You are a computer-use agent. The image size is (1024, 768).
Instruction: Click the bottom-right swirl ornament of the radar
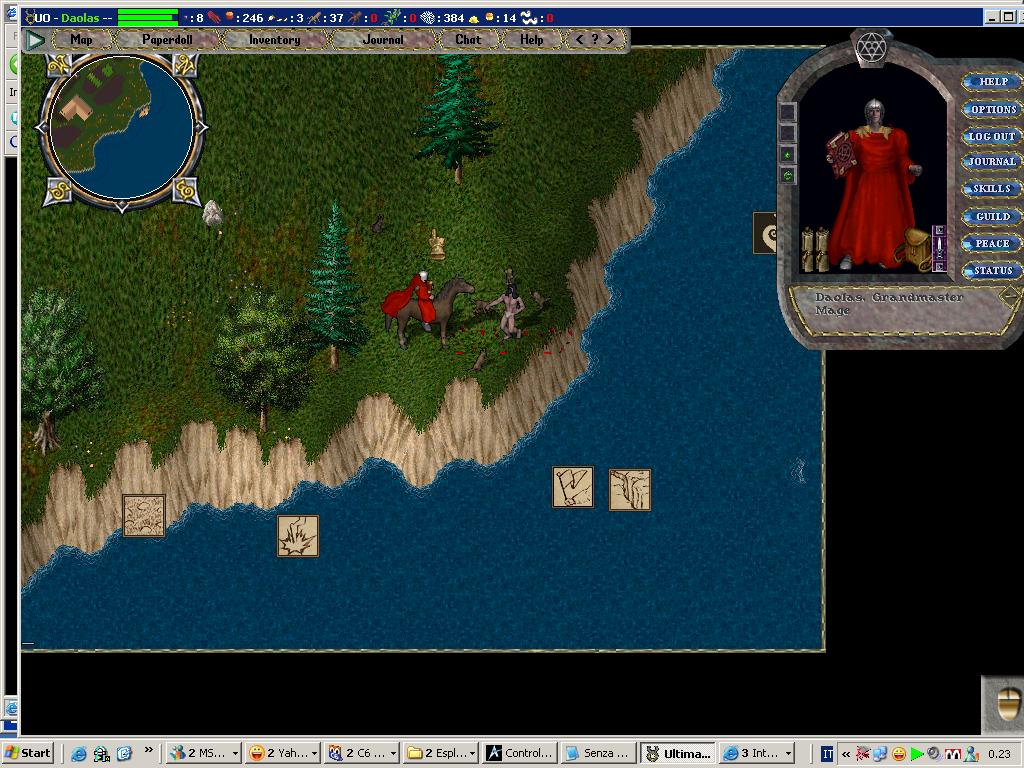(x=186, y=191)
